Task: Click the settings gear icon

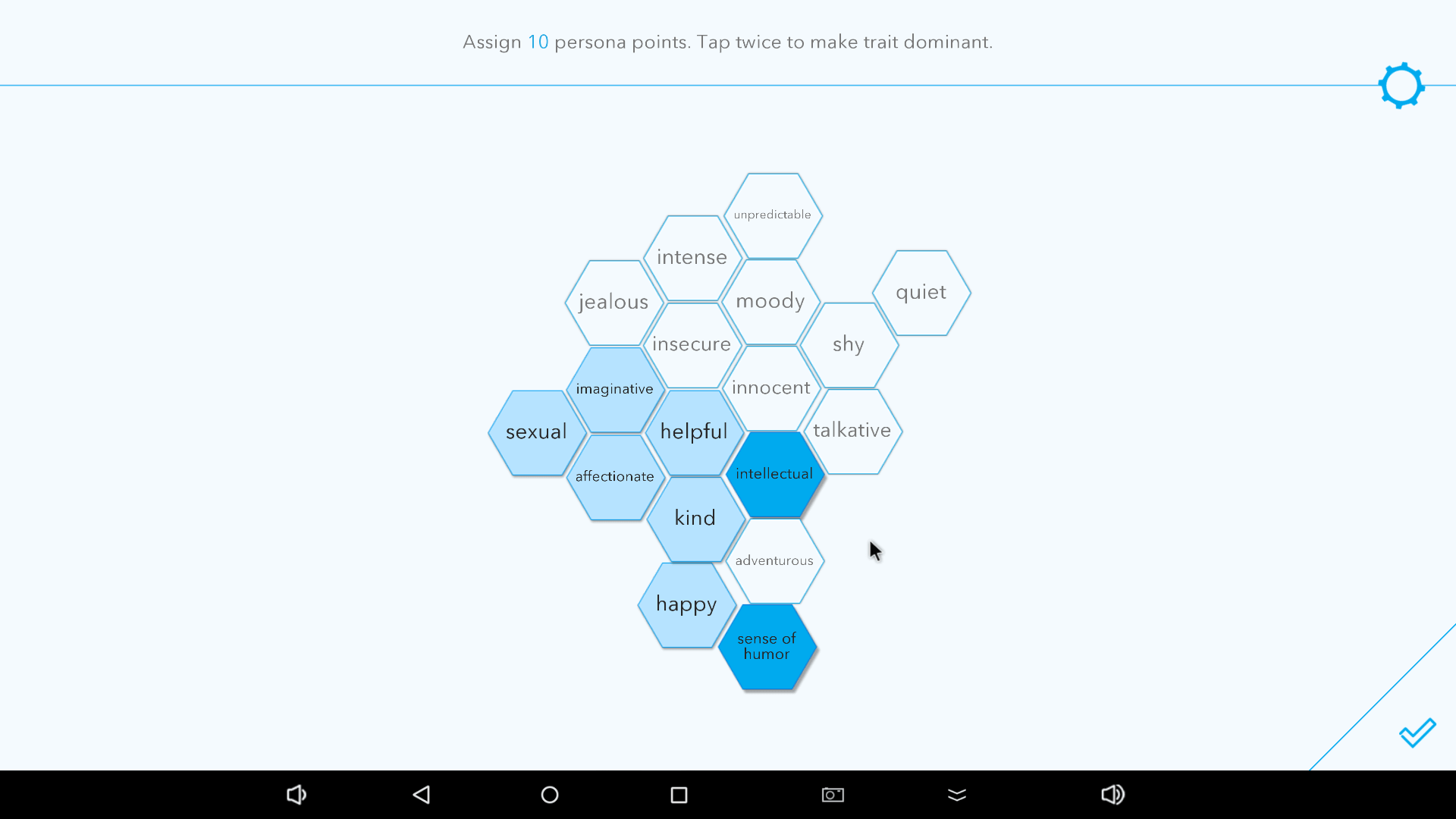Action: pos(1401,85)
